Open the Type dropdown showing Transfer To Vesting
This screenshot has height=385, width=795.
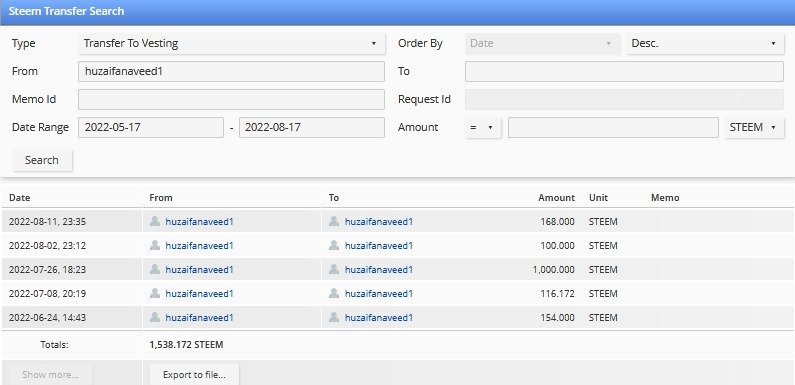click(231, 44)
